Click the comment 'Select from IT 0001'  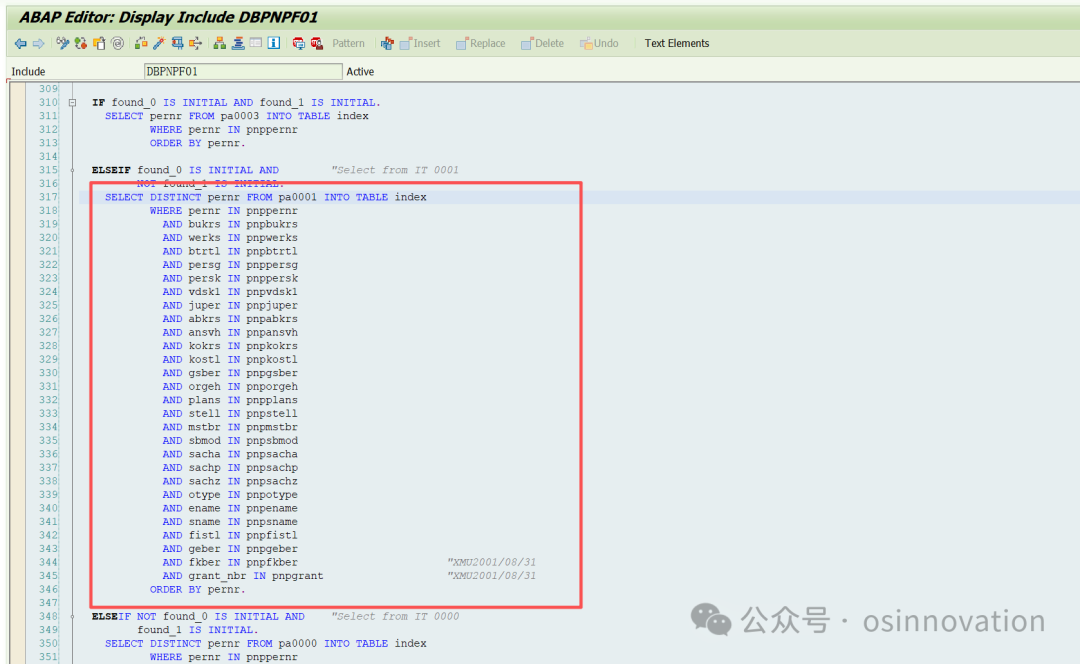coord(395,170)
